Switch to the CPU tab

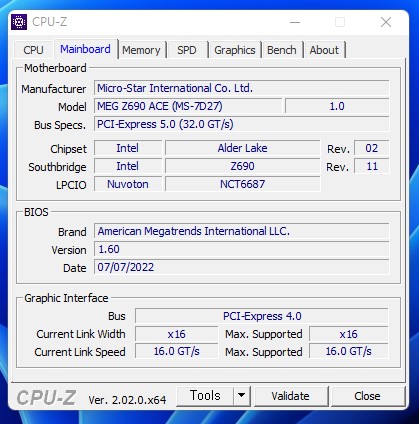click(x=33, y=50)
